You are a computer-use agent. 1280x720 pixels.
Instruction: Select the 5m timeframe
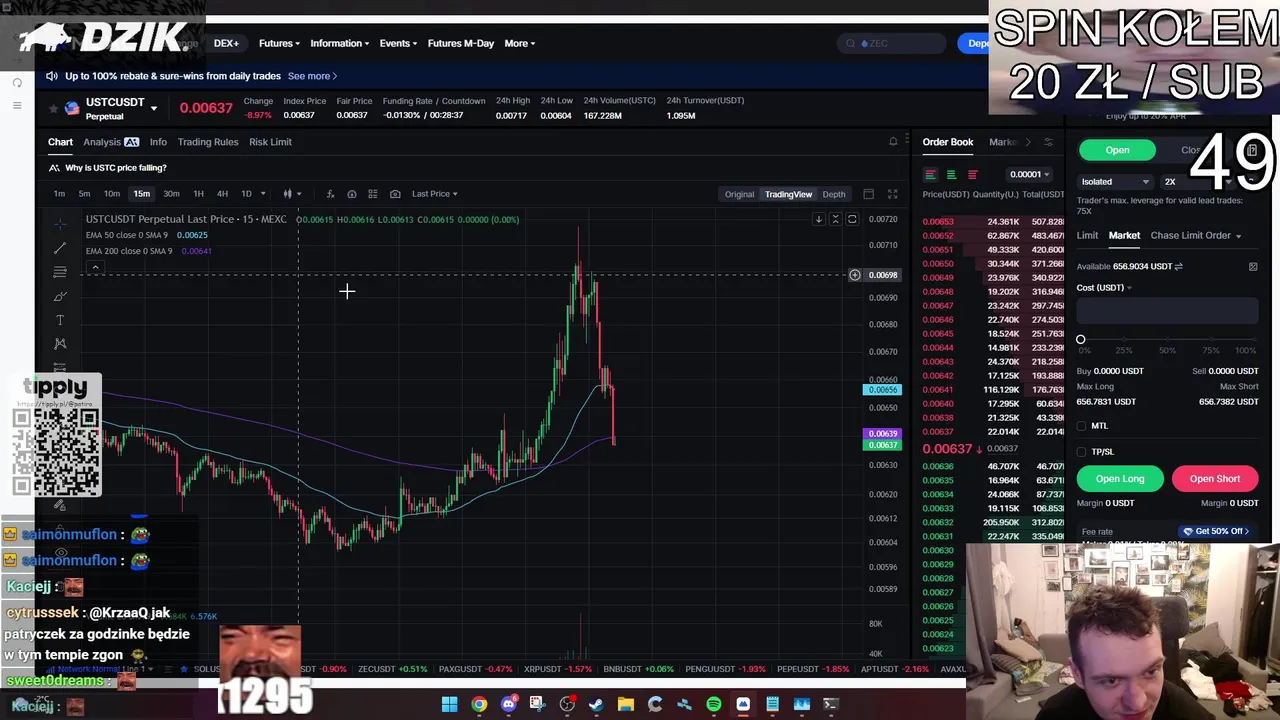tap(84, 194)
